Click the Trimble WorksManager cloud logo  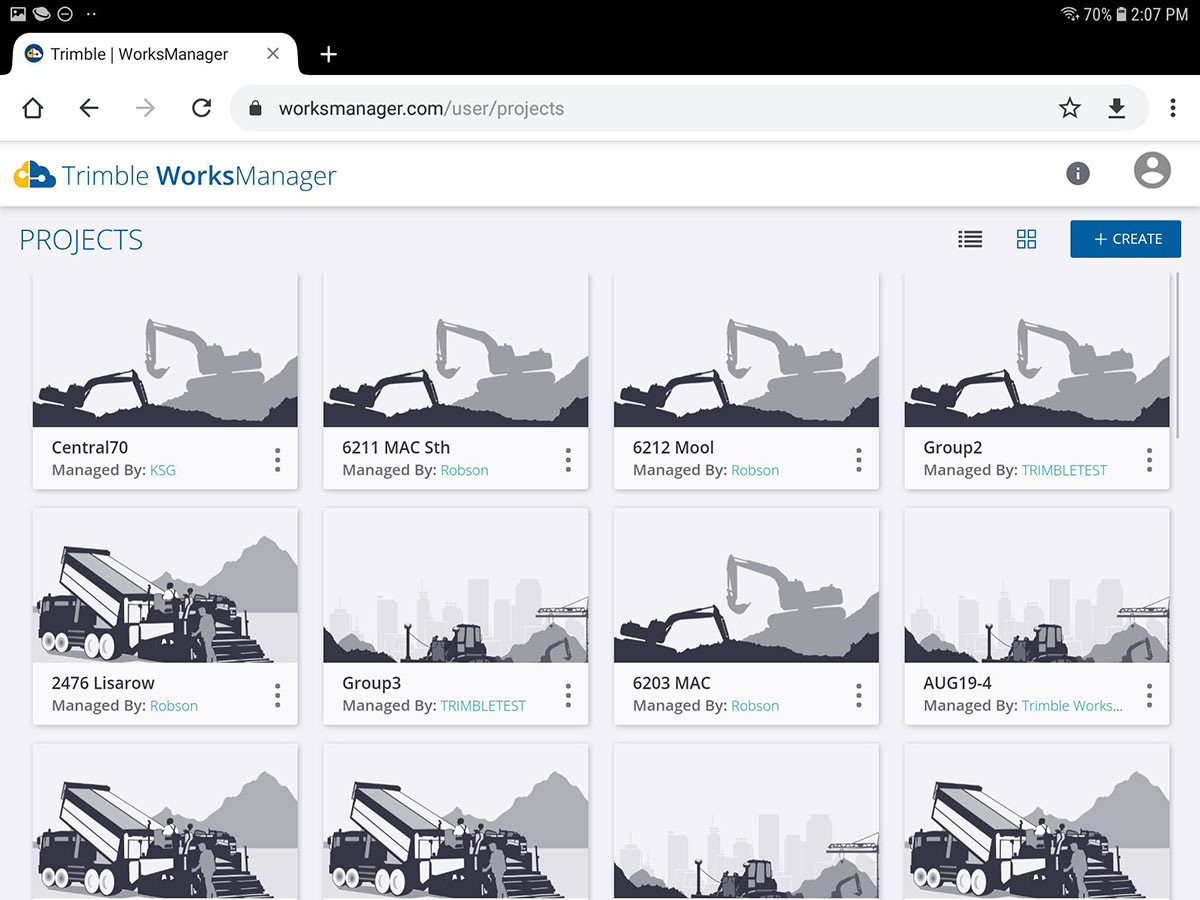(36, 175)
